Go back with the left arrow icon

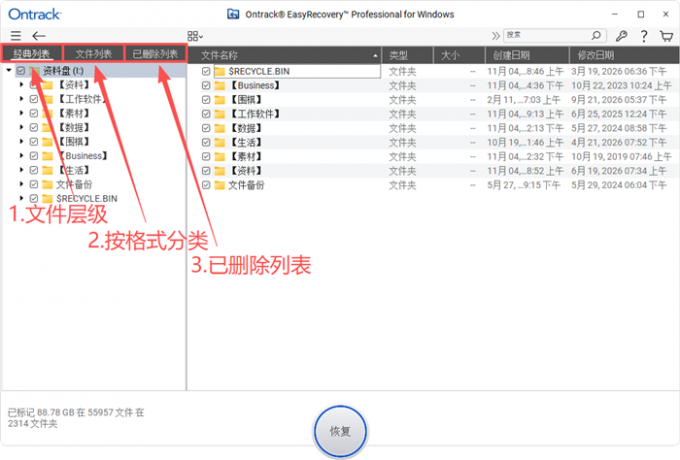(39, 36)
